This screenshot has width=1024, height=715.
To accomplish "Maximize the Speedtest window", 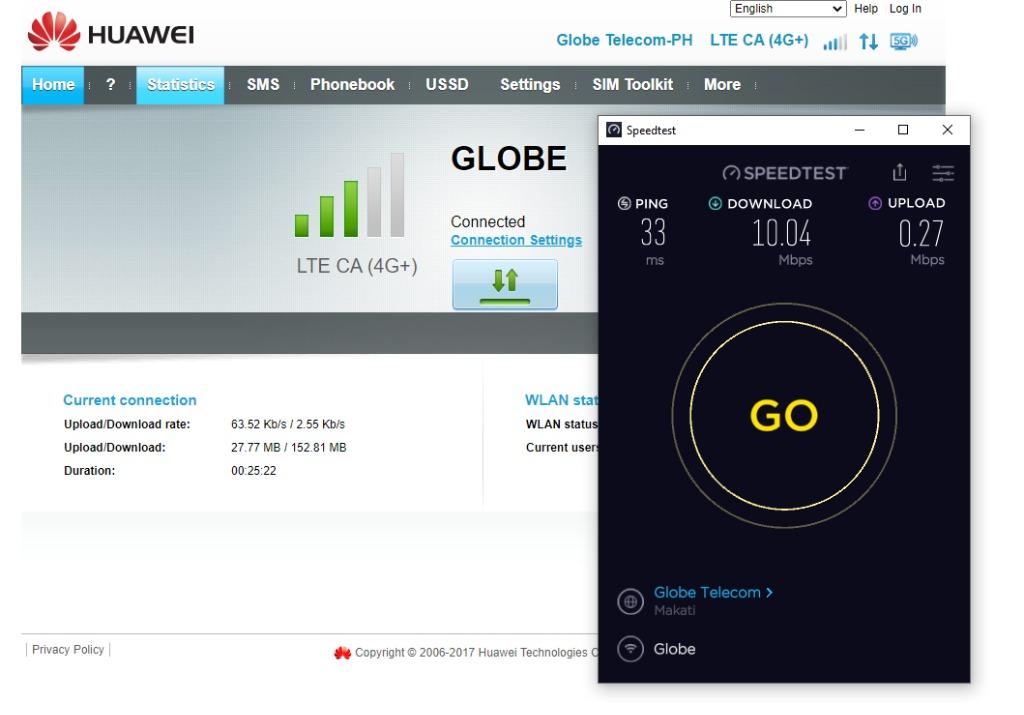I will click(x=903, y=130).
